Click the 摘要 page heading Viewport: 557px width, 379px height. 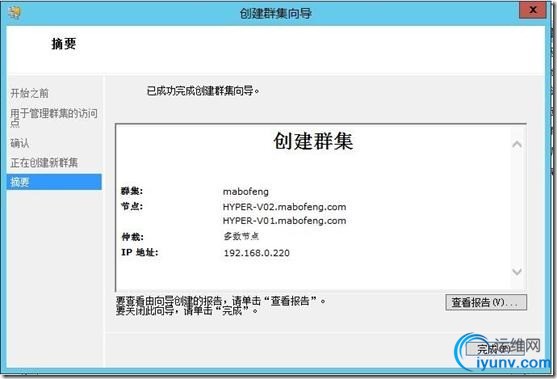coord(64,44)
